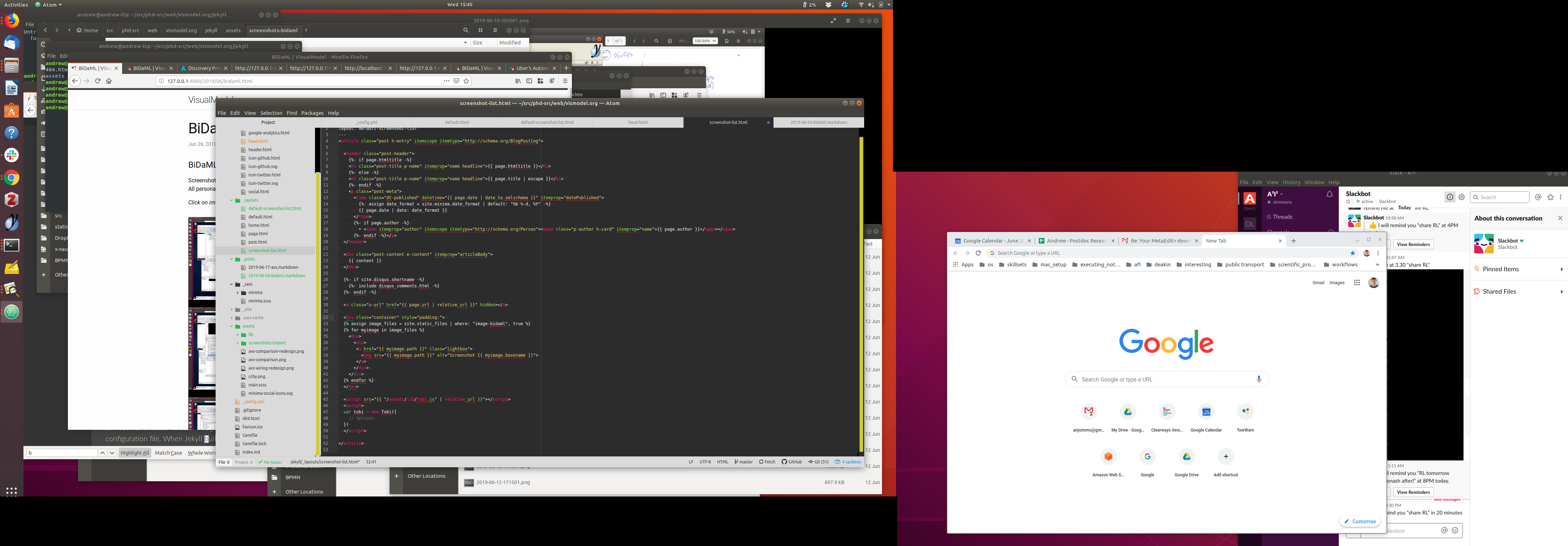This screenshot has width=1568, height=546.
Task: Open Slack channel settings gear icon
Action: (1462, 197)
